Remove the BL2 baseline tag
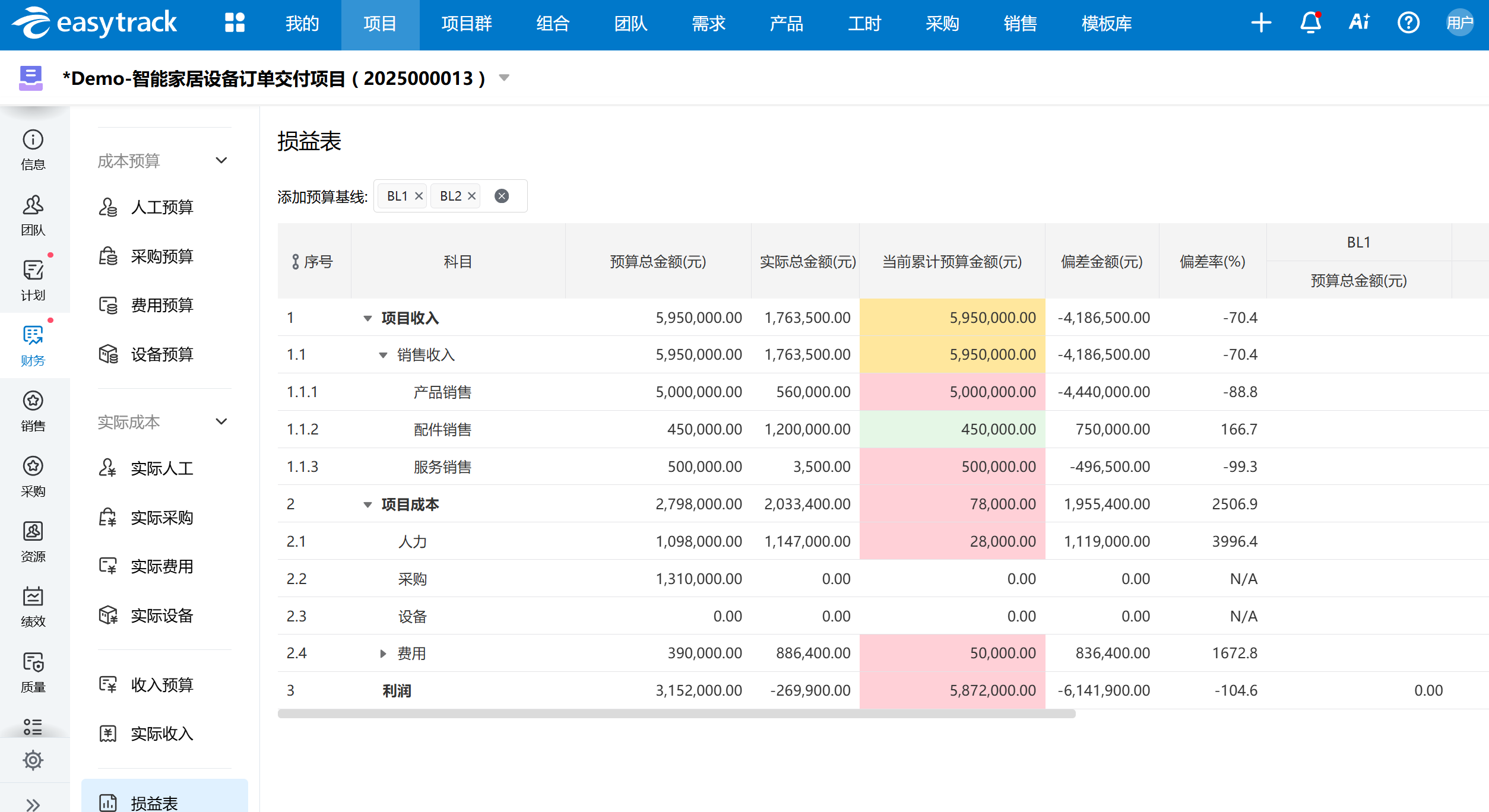The image size is (1489, 812). [x=472, y=196]
